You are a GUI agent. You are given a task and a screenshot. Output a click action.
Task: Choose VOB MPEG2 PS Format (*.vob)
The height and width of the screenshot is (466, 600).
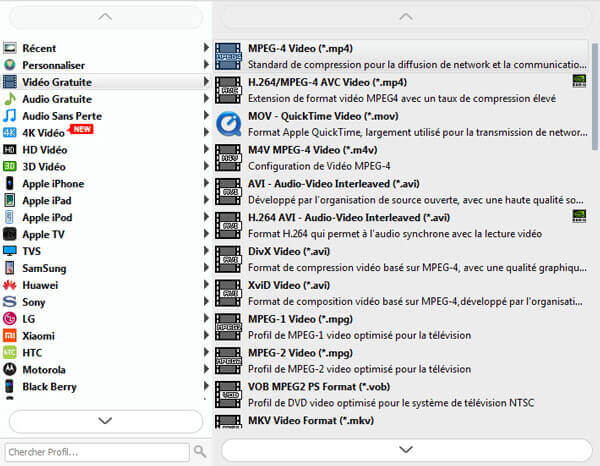[400, 394]
